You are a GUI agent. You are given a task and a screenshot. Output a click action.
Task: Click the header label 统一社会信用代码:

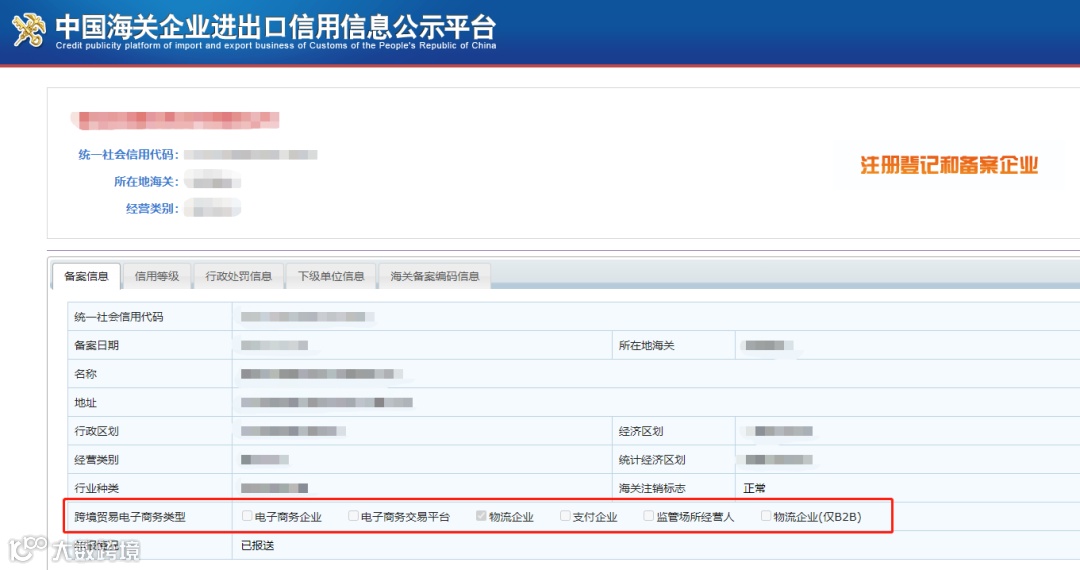pyautogui.click(x=129, y=155)
